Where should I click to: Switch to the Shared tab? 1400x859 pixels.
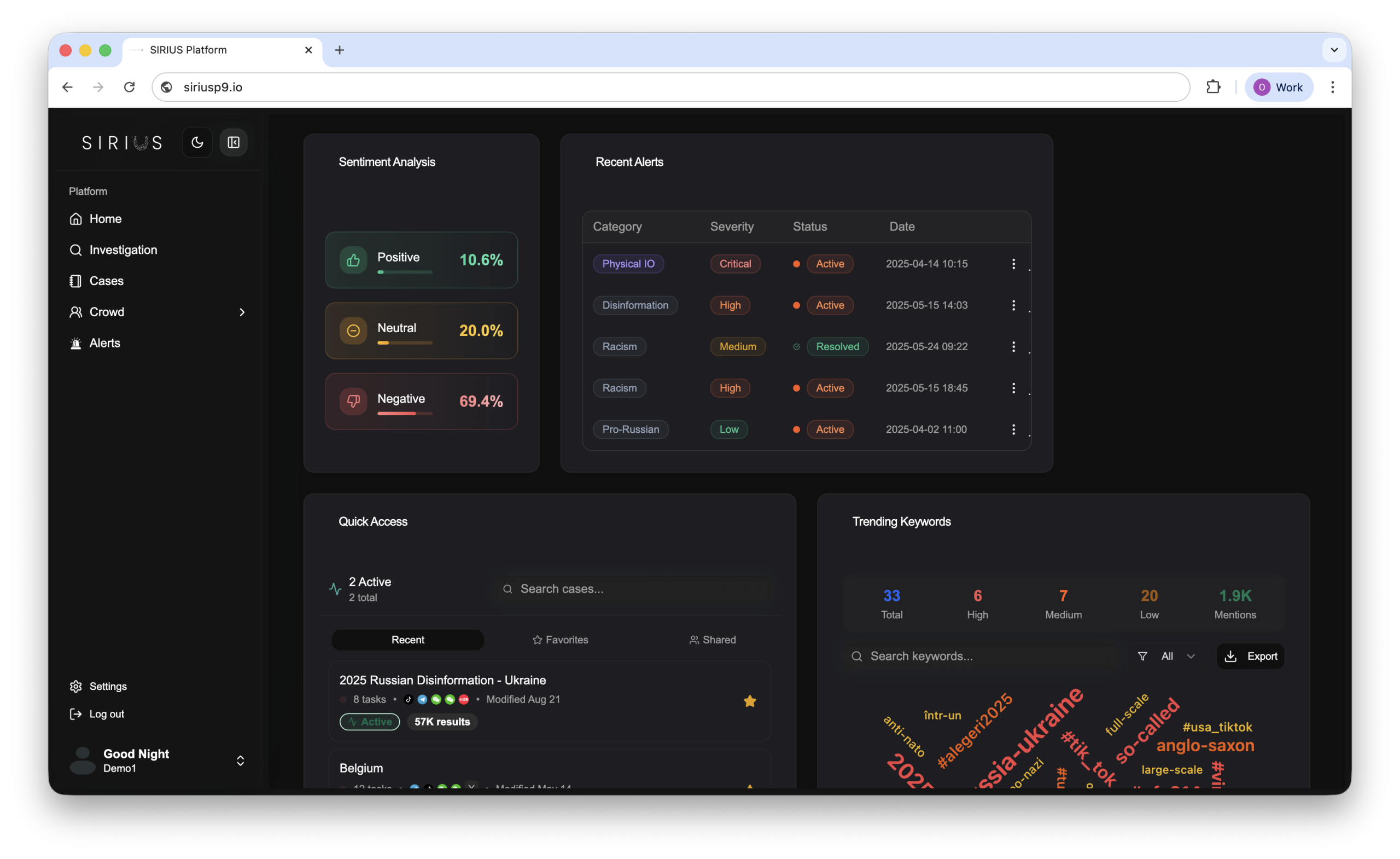pyautogui.click(x=712, y=640)
